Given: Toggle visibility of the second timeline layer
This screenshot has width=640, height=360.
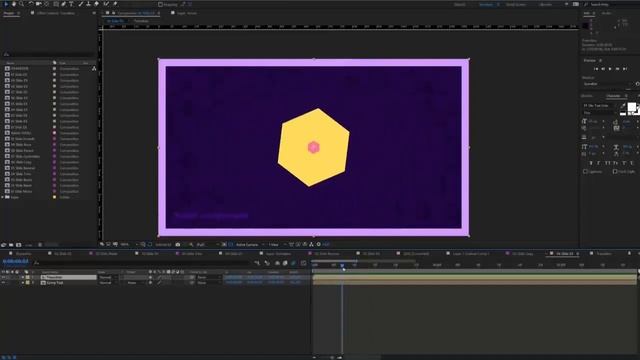Looking at the screenshot, I should click(x=3, y=282).
